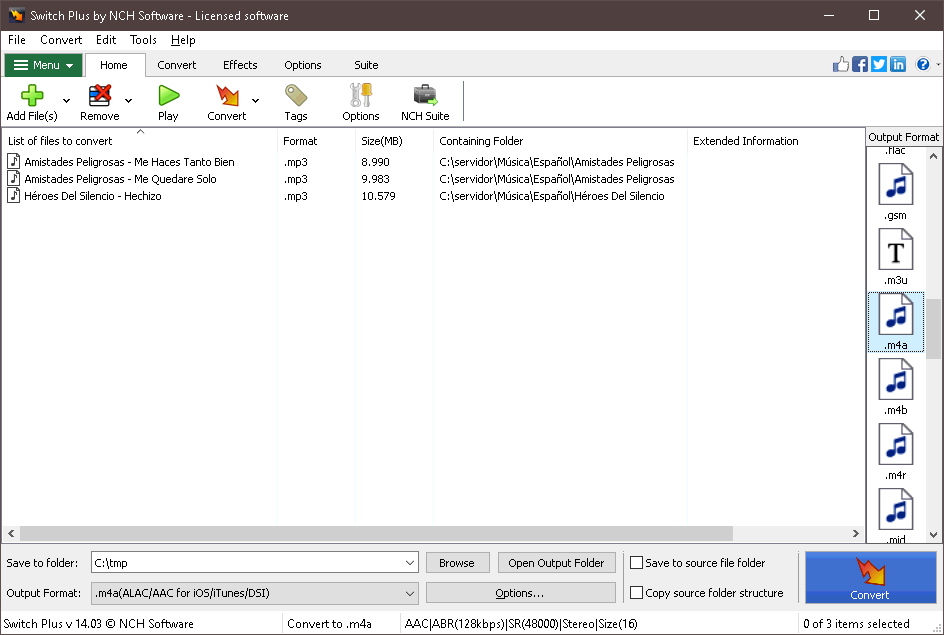Click the Convert icon in the toolbar
The height and width of the screenshot is (635, 944).
[x=227, y=95]
